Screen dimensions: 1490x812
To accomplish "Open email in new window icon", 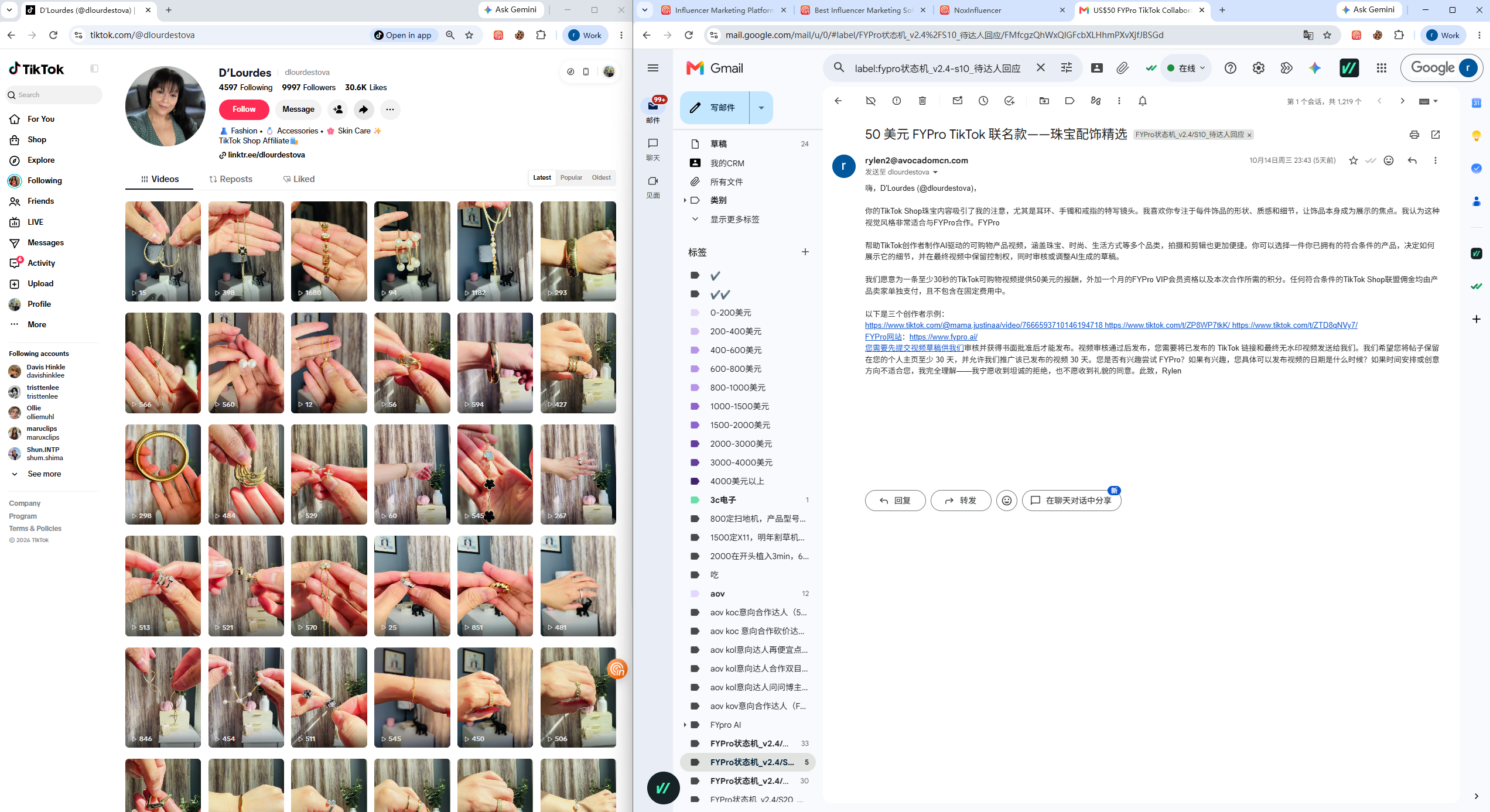I will click(x=1436, y=135).
